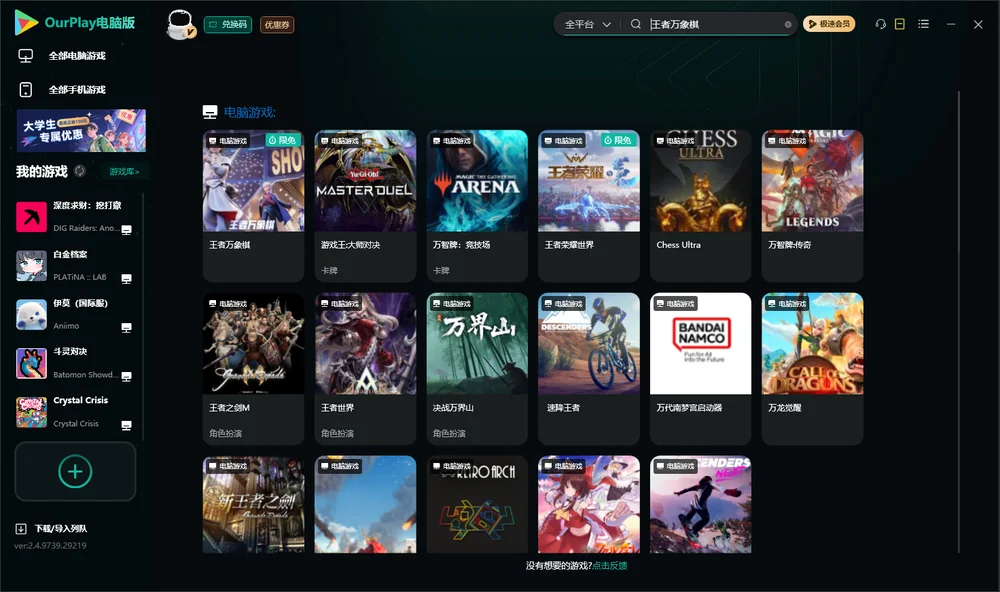The width and height of the screenshot is (1000, 592).
Task: Open 白金档案 game icon in sidebar
Action: 31,266
